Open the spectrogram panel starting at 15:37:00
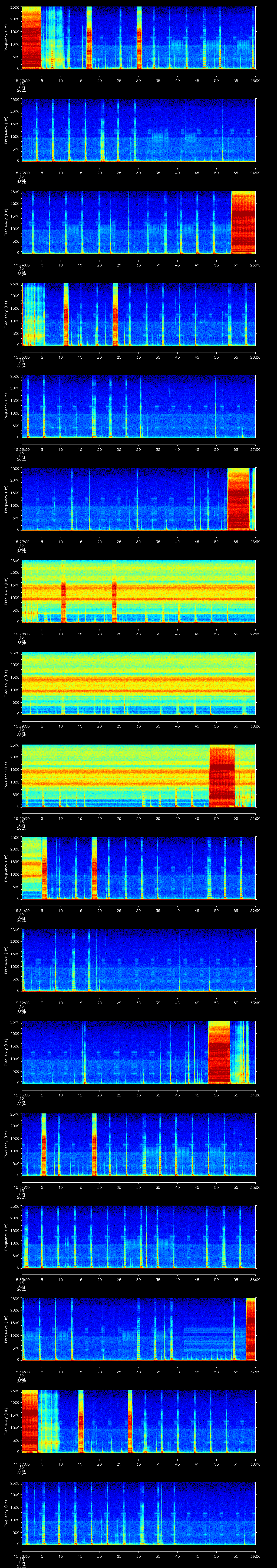 tap(138, 1421)
